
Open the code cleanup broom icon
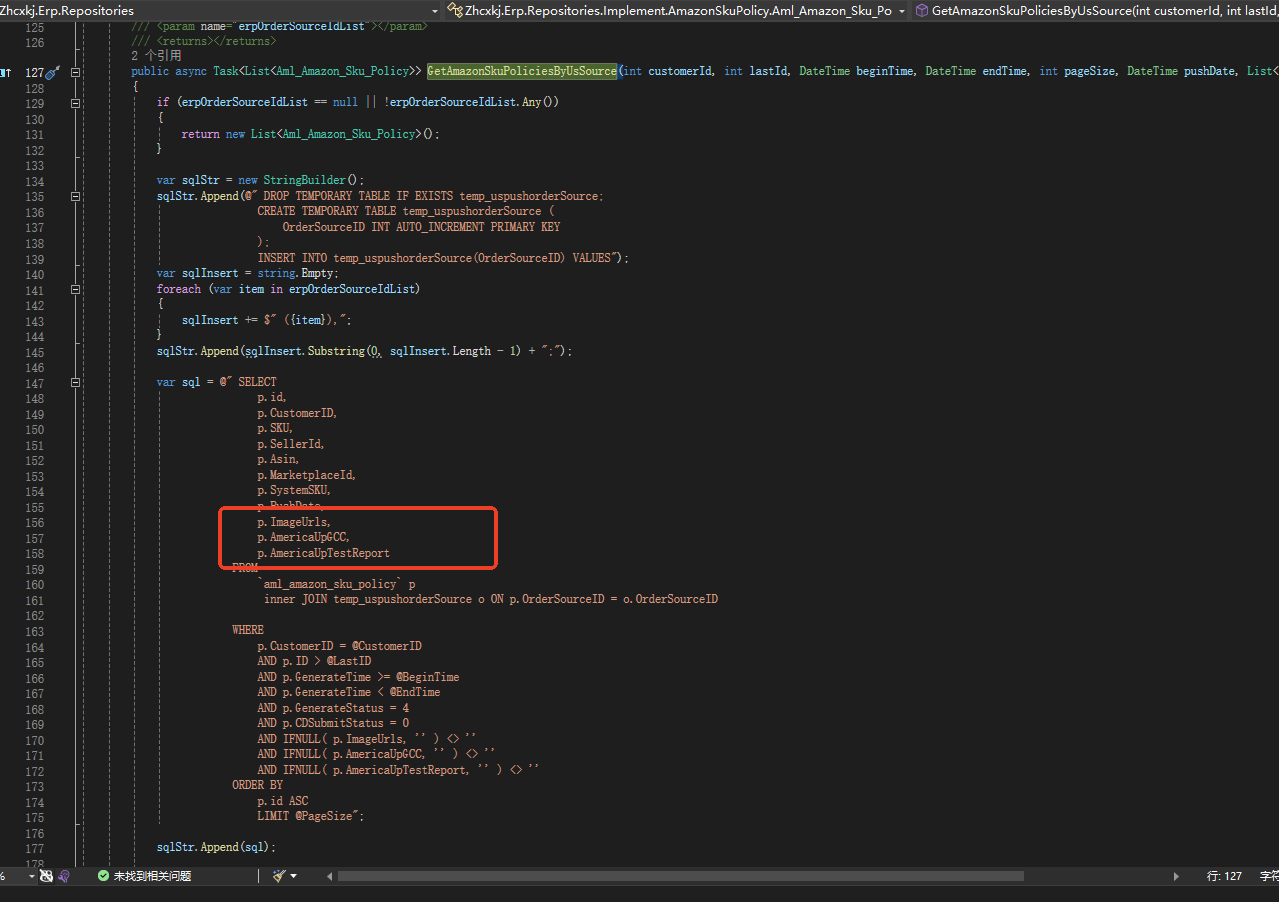[279, 876]
